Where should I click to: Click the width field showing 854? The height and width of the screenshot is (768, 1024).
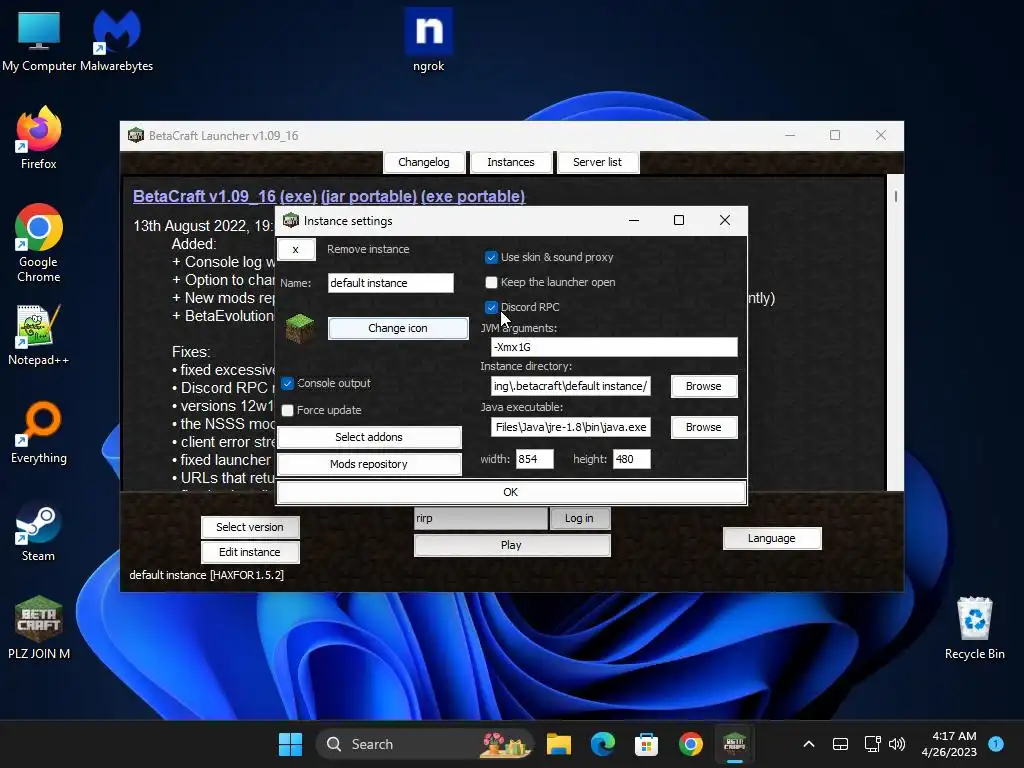pyautogui.click(x=534, y=459)
